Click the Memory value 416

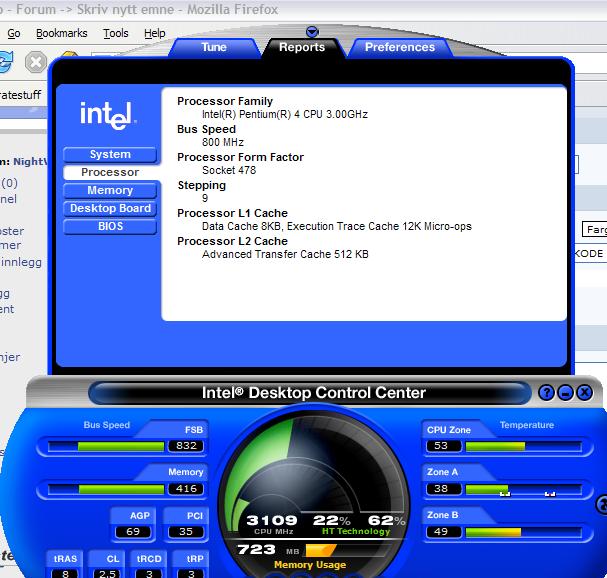pos(186,489)
